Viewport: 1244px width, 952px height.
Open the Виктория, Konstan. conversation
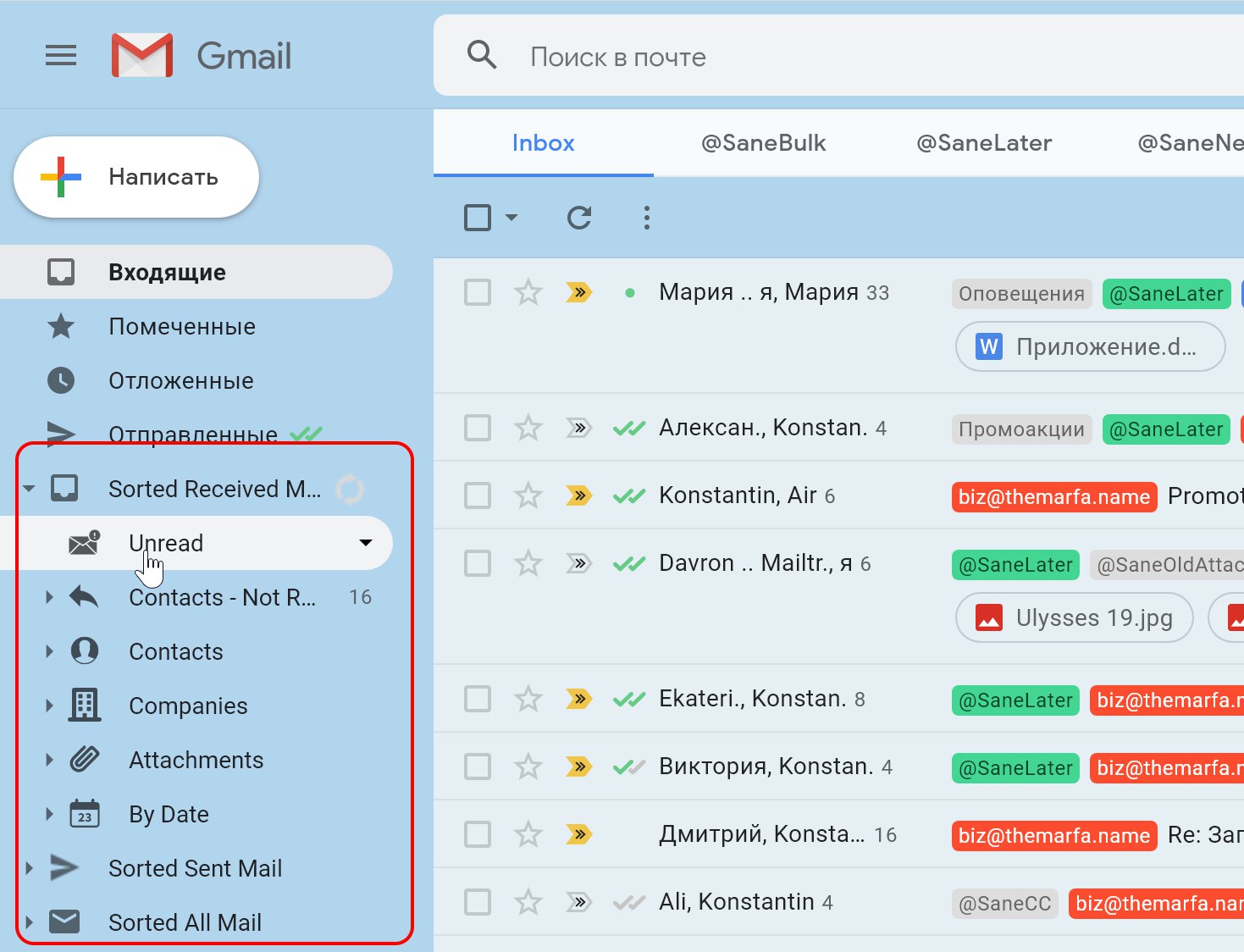click(x=838, y=767)
